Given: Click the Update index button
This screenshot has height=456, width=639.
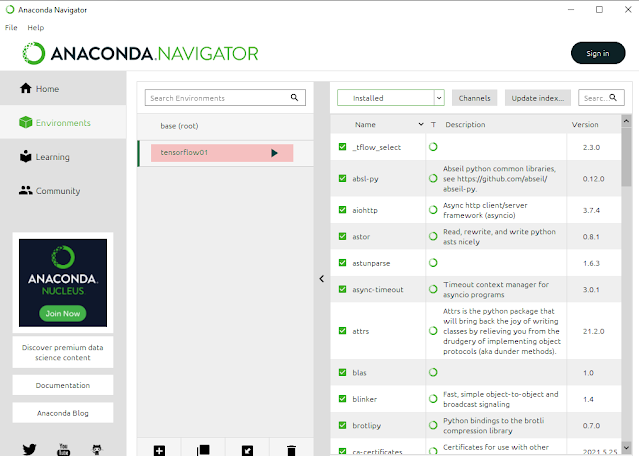Looking at the screenshot, I should click(x=538, y=98).
